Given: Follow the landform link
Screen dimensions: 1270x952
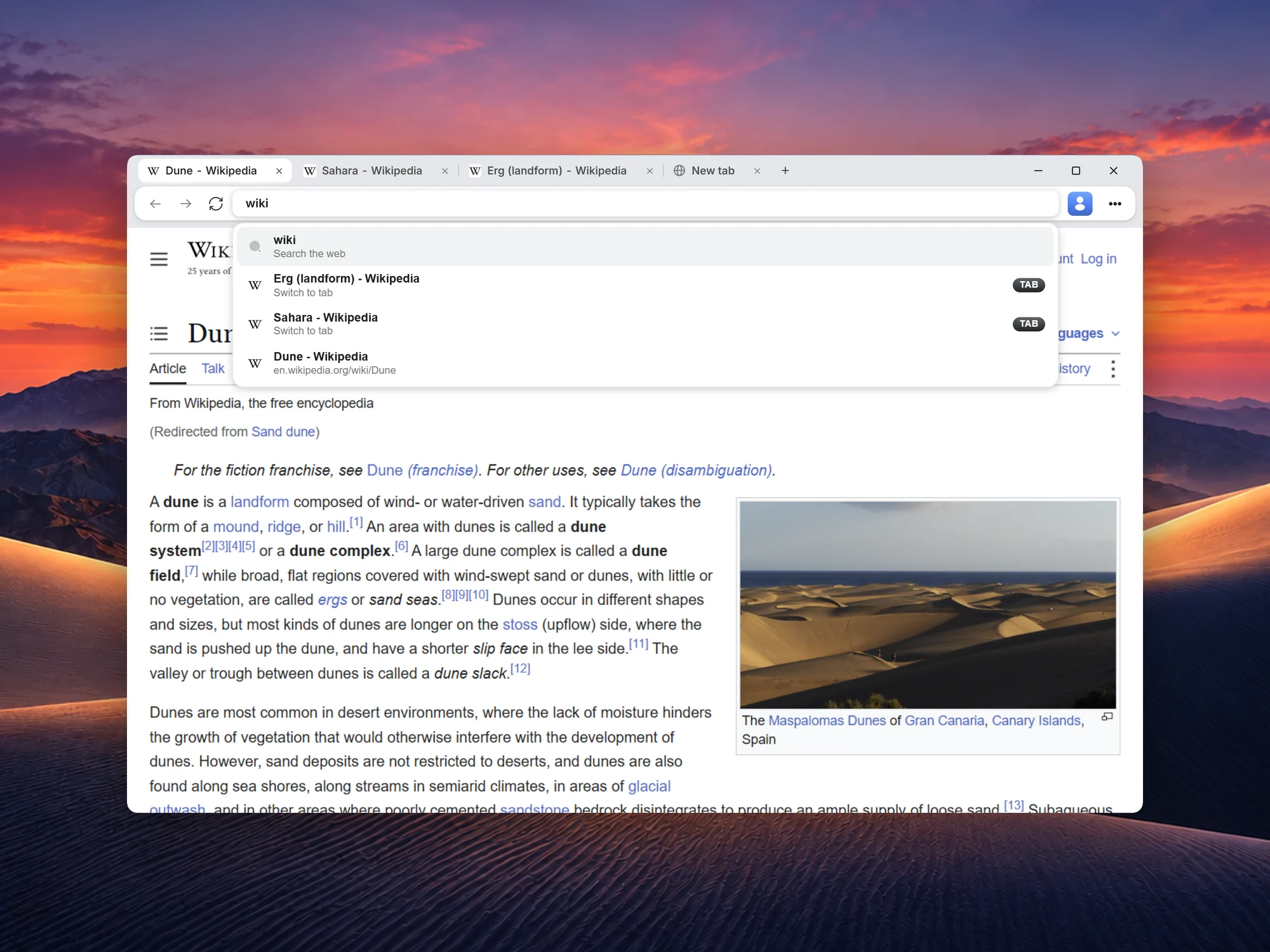Looking at the screenshot, I should [x=260, y=502].
